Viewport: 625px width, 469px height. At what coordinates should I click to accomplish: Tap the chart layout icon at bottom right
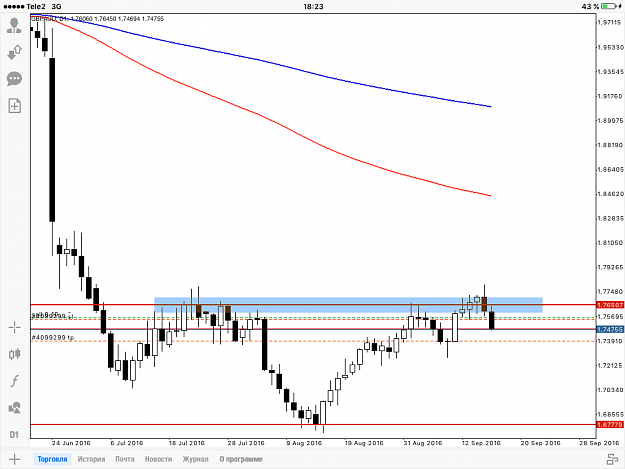[x=612, y=459]
